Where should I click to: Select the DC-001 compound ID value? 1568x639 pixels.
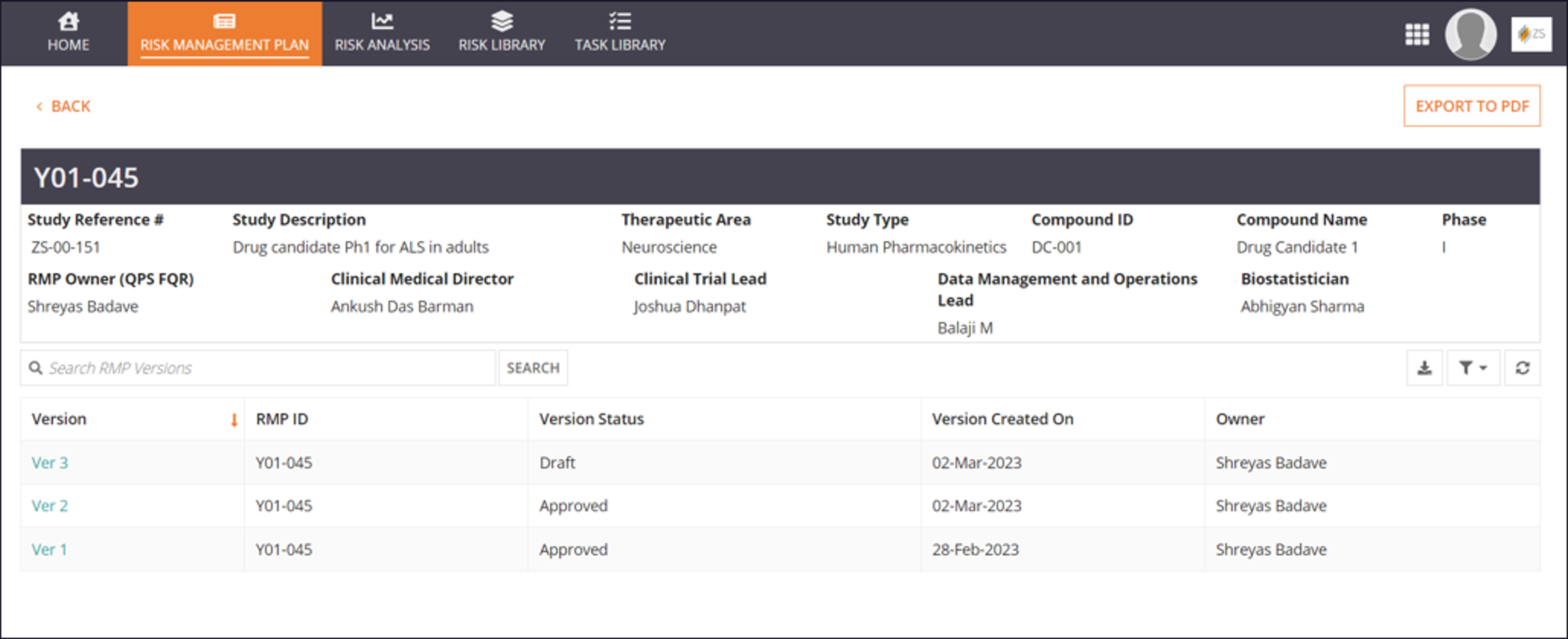[x=1056, y=247]
